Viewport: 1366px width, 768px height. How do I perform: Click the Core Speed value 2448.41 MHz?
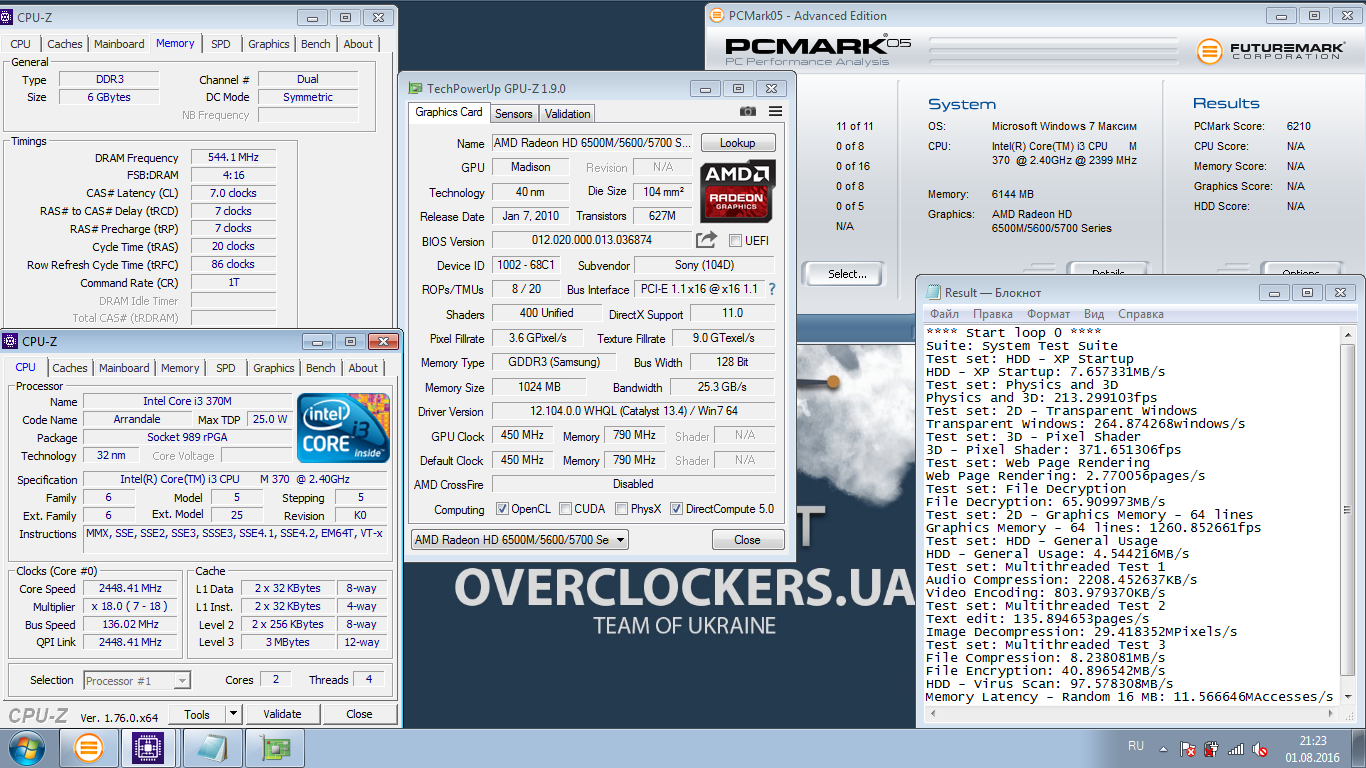[131, 589]
